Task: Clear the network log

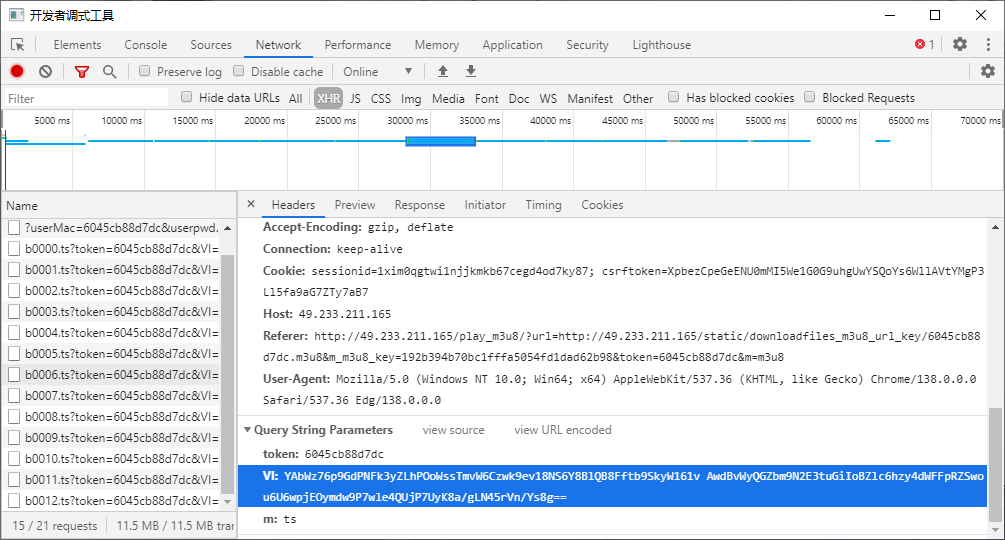Action: tap(45, 71)
